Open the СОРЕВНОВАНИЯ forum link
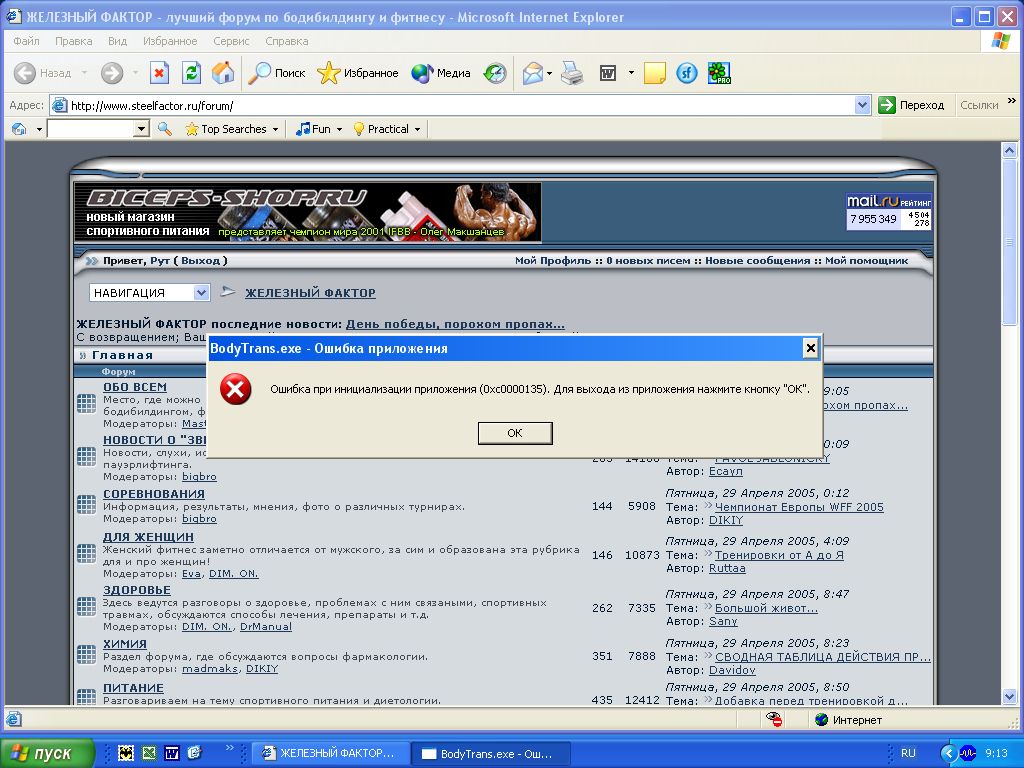This screenshot has width=1024, height=768. 153,494
